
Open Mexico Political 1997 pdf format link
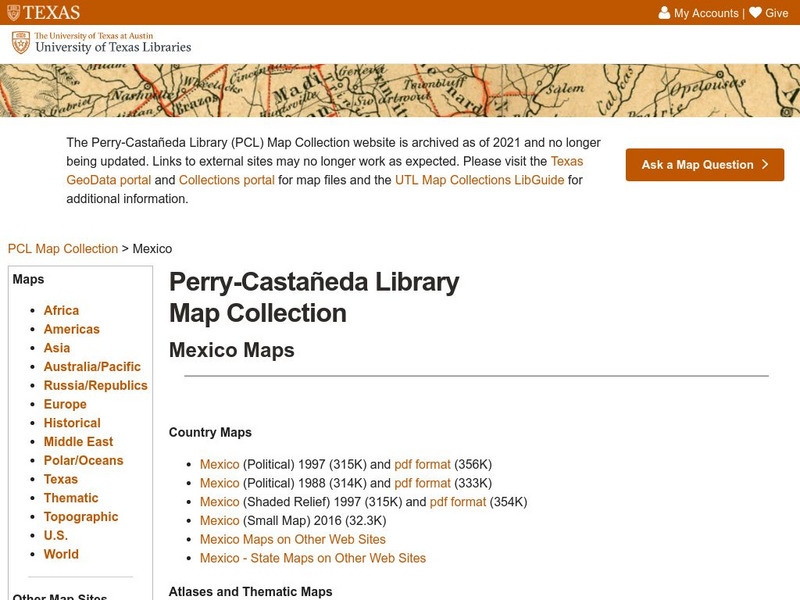coord(423,464)
